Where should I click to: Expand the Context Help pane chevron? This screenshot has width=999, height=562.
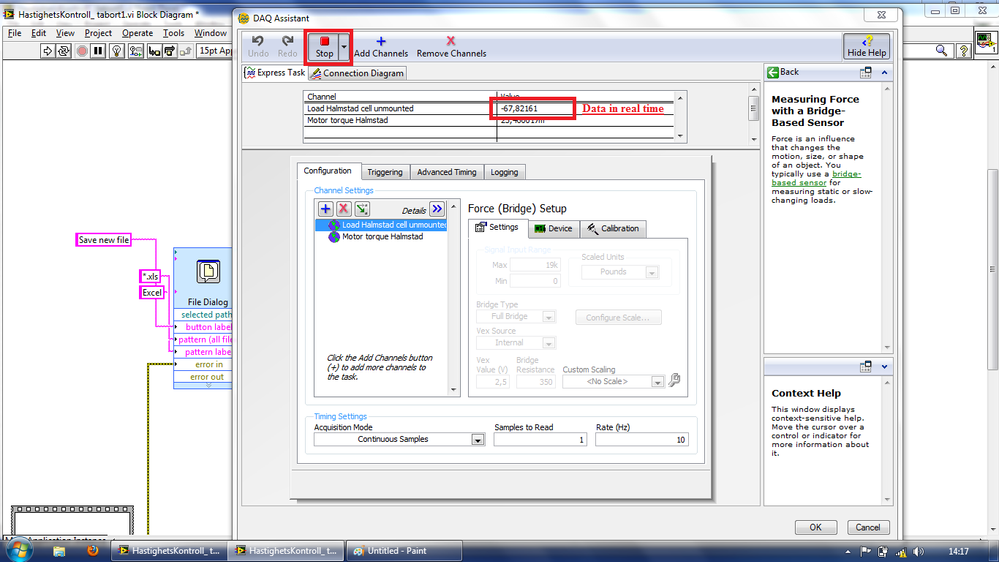tap(884, 366)
